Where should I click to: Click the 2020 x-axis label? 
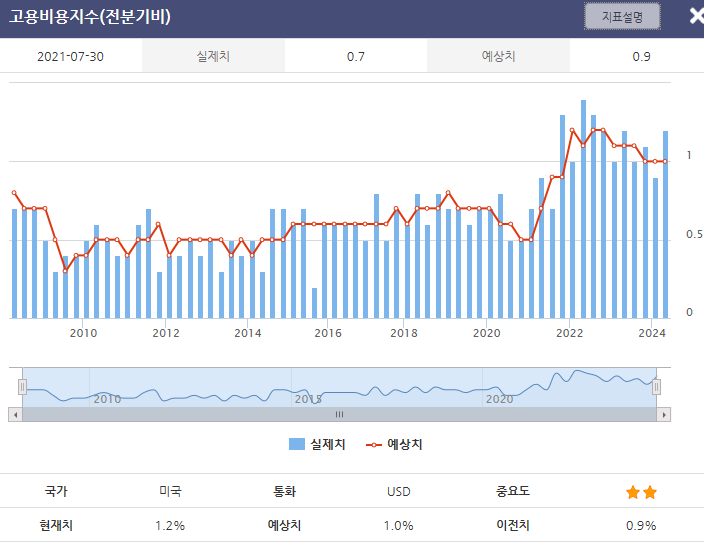(x=486, y=333)
